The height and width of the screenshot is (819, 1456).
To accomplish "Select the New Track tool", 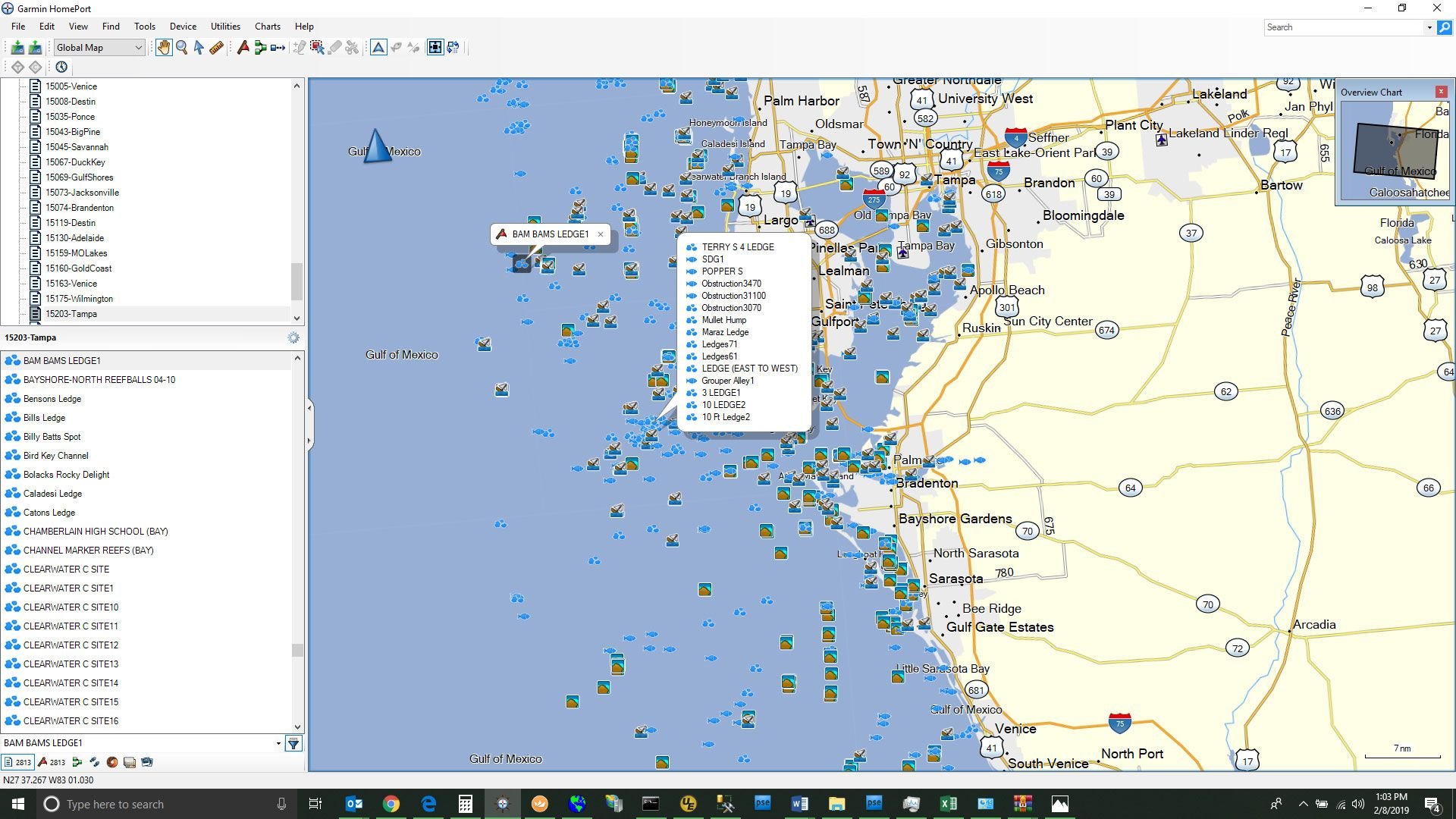I will (278, 48).
